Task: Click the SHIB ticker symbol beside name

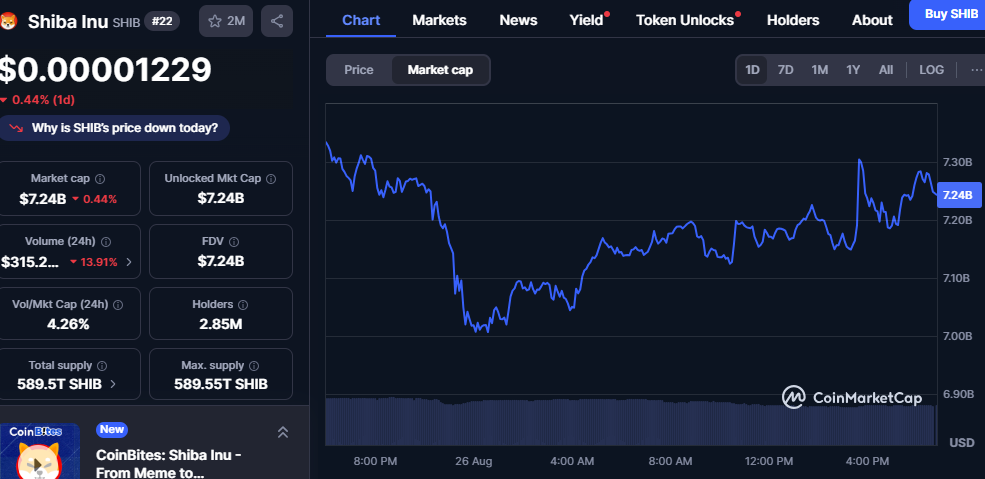Action: [x=126, y=23]
